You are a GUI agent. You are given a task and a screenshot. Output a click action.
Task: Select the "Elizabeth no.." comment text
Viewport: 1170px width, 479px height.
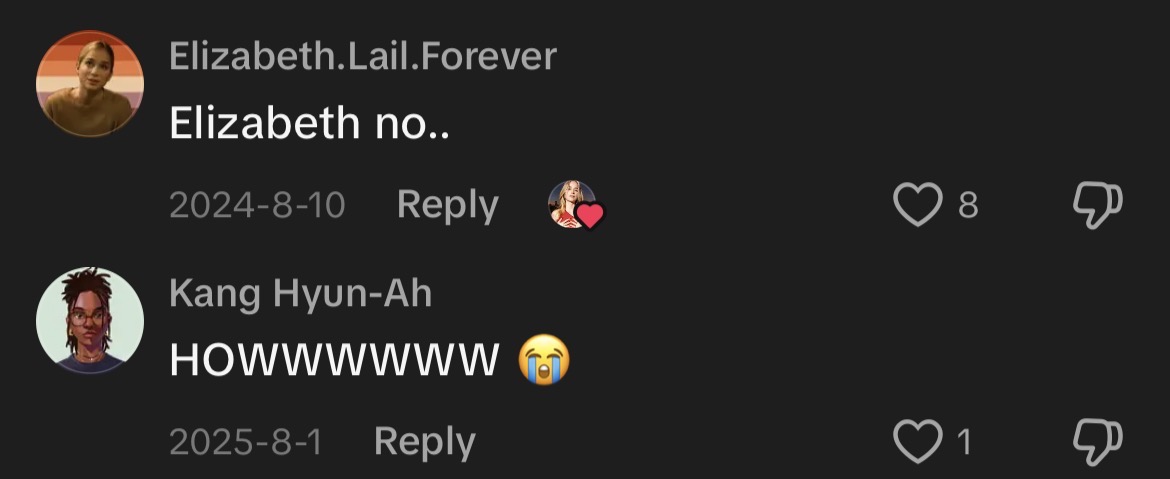309,122
